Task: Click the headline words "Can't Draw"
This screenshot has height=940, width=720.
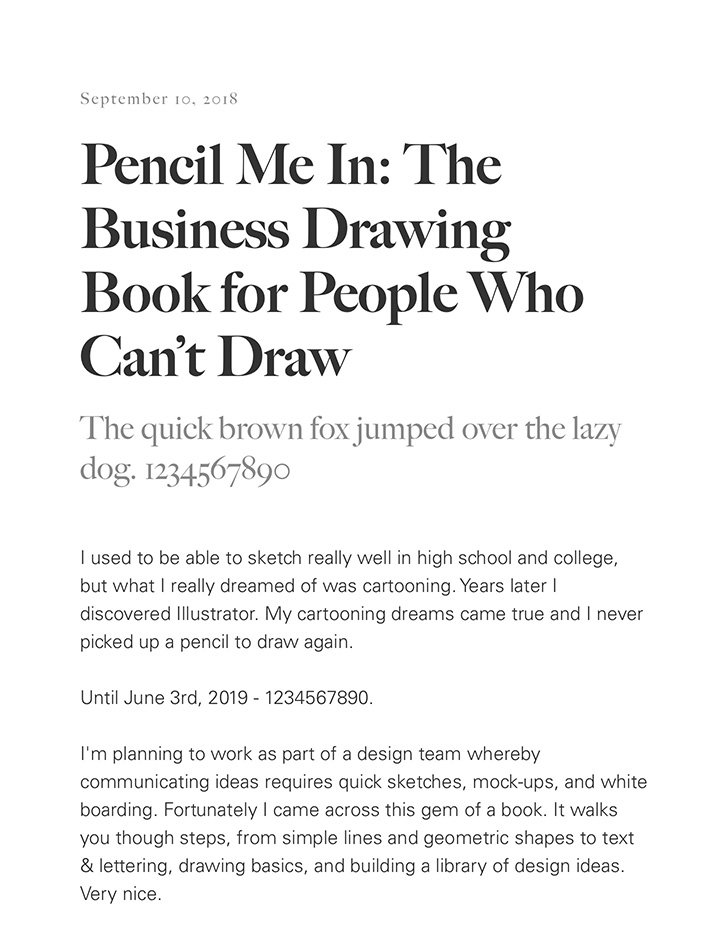Action: coord(216,358)
